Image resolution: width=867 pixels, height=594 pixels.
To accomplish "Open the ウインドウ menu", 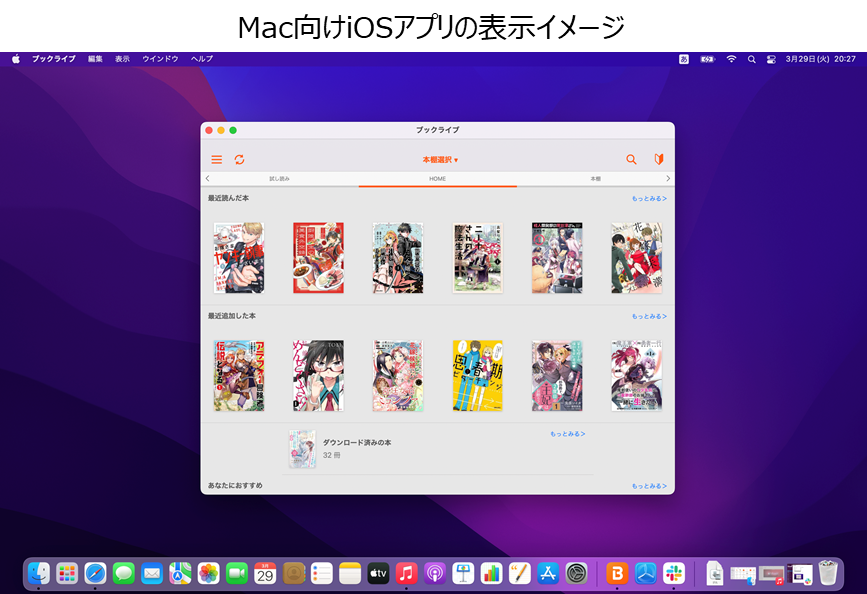I will click(160, 59).
